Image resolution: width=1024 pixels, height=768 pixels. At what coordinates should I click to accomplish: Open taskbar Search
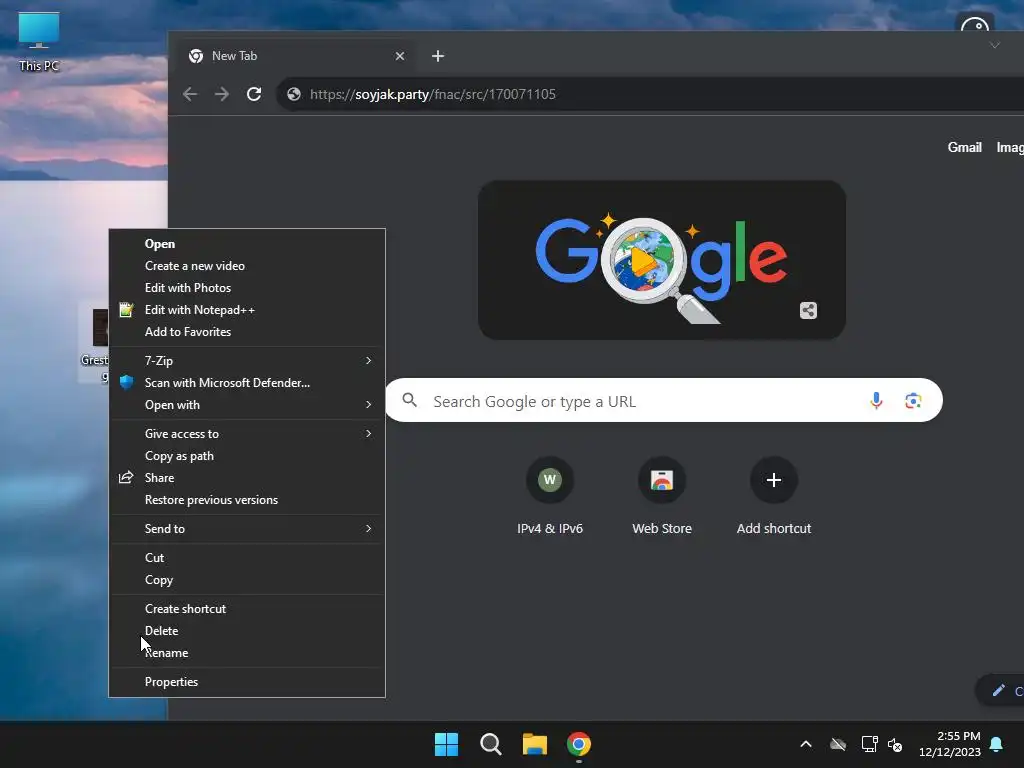pyautogui.click(x=490, y=744)
